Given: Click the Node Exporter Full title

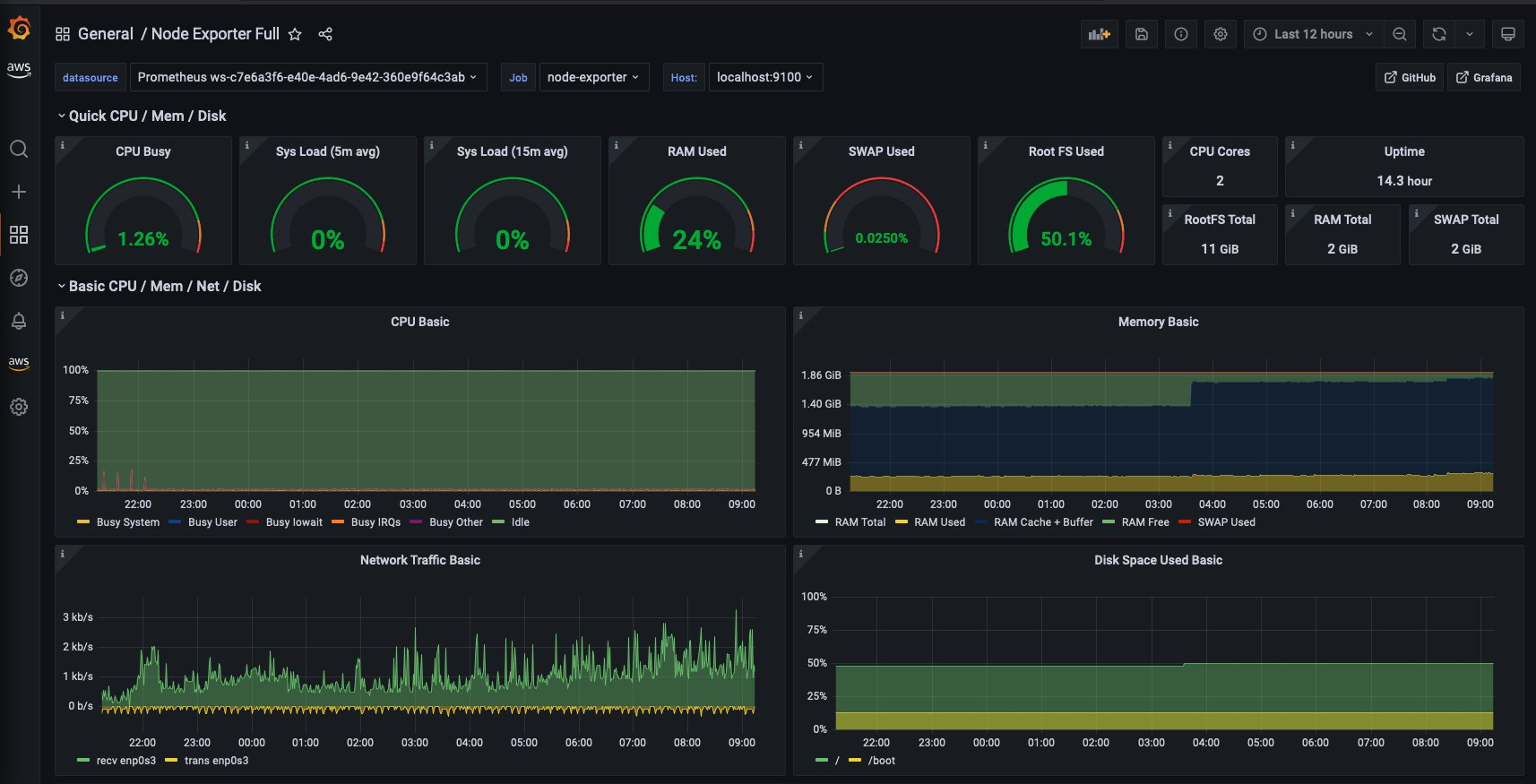Looking at the screenshot, I should tap(215, 34).
